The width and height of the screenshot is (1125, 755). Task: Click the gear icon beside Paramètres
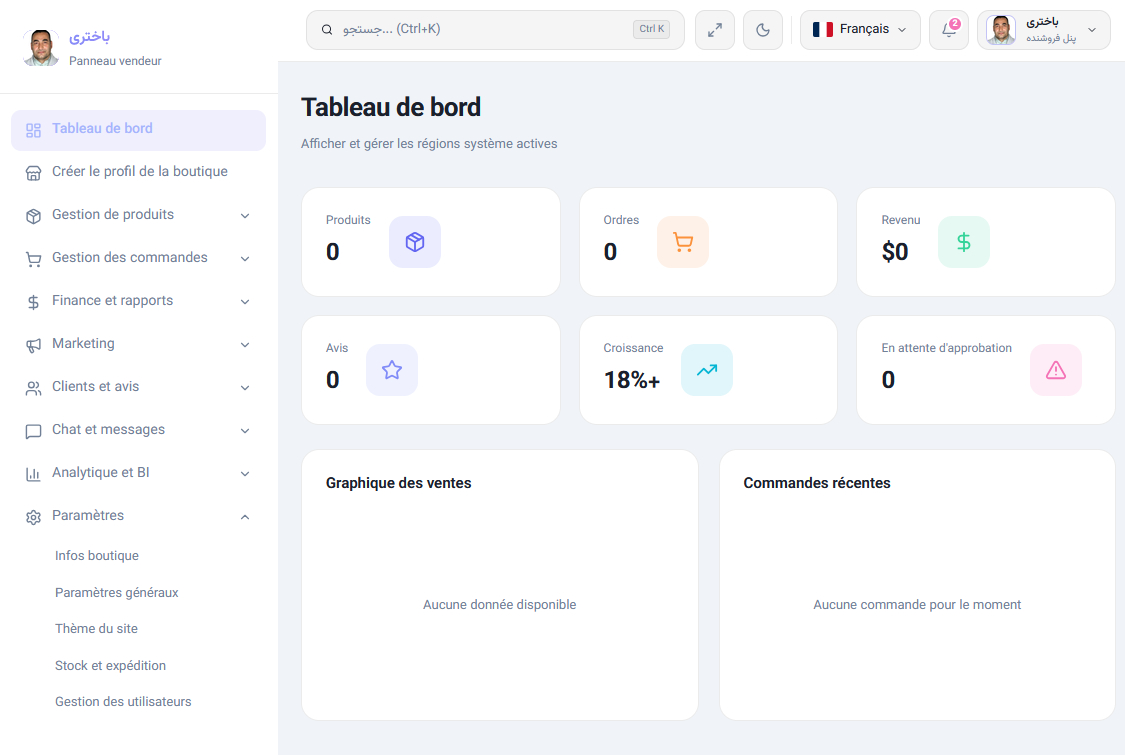(x=33, y=517)
